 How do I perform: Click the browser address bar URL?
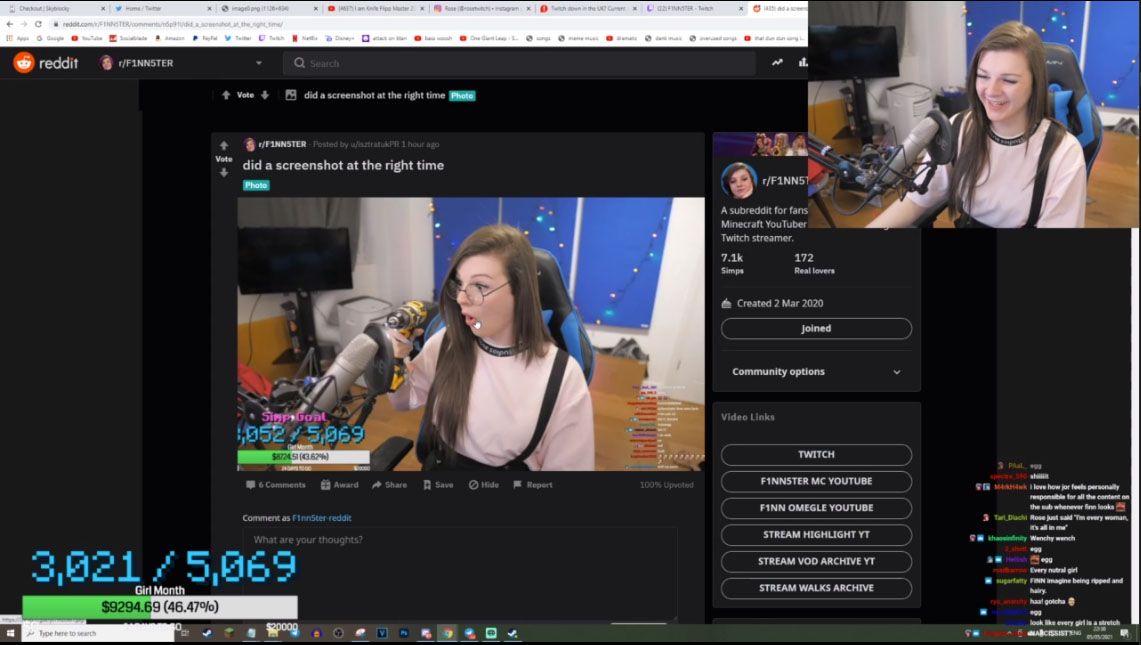click(173, 24)
